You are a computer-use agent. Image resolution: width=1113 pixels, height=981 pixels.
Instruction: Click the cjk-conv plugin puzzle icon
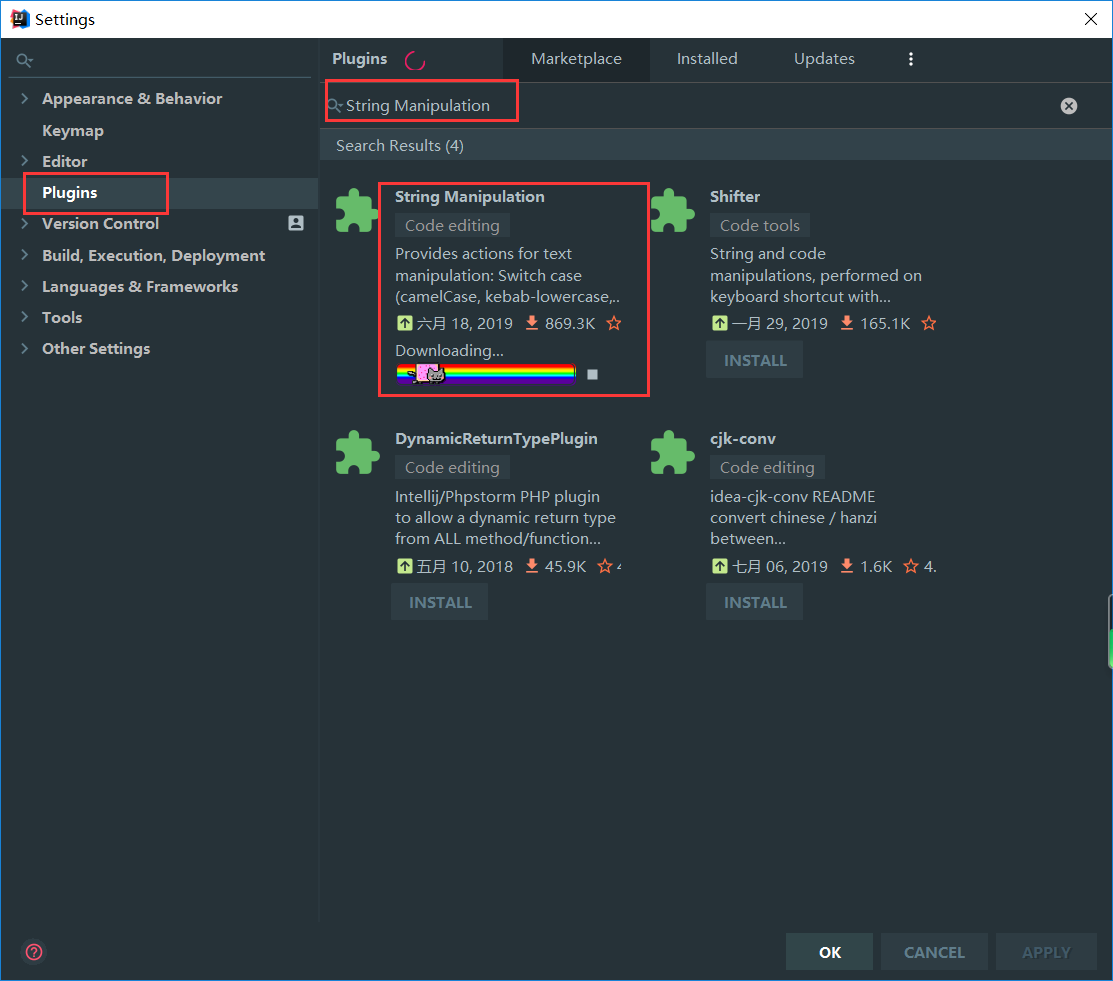[672, 452]
